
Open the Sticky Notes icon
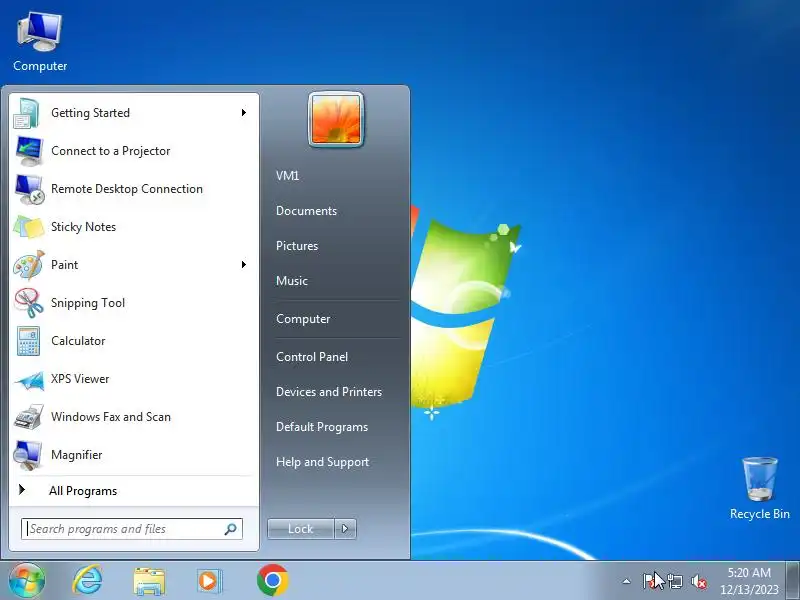(29, 227)
